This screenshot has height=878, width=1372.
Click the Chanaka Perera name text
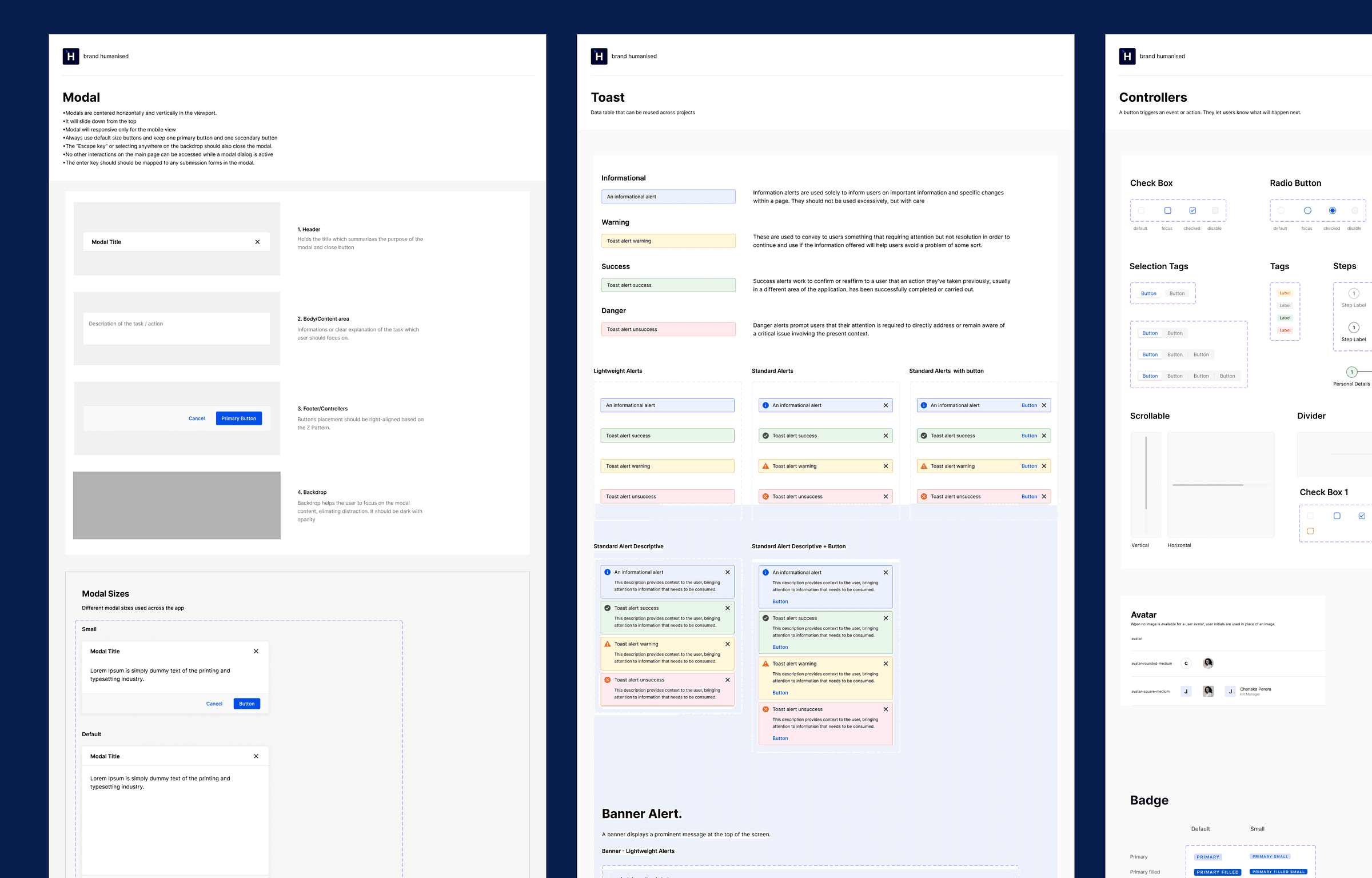pos(1255,689)
